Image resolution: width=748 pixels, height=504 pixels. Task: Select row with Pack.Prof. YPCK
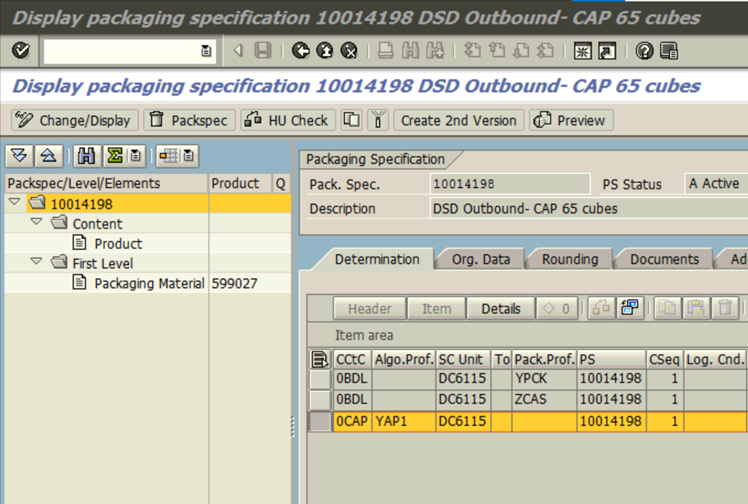pyautogui.click(x=320, y=380)
